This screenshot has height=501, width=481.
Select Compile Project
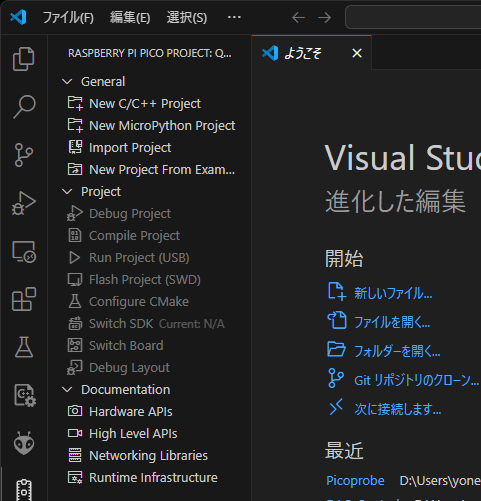click(x=149, y=236)
